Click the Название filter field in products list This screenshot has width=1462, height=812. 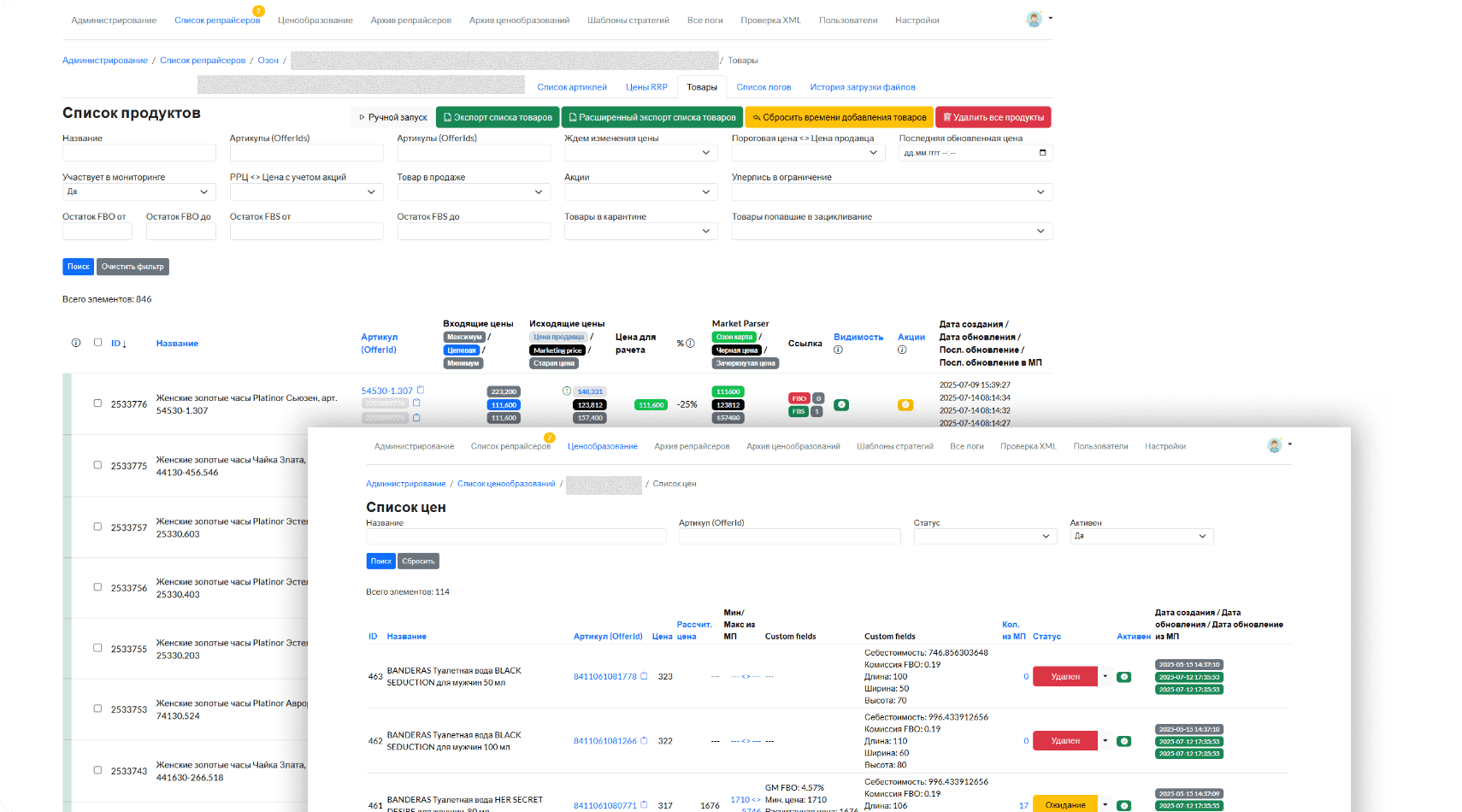point(139,153)
